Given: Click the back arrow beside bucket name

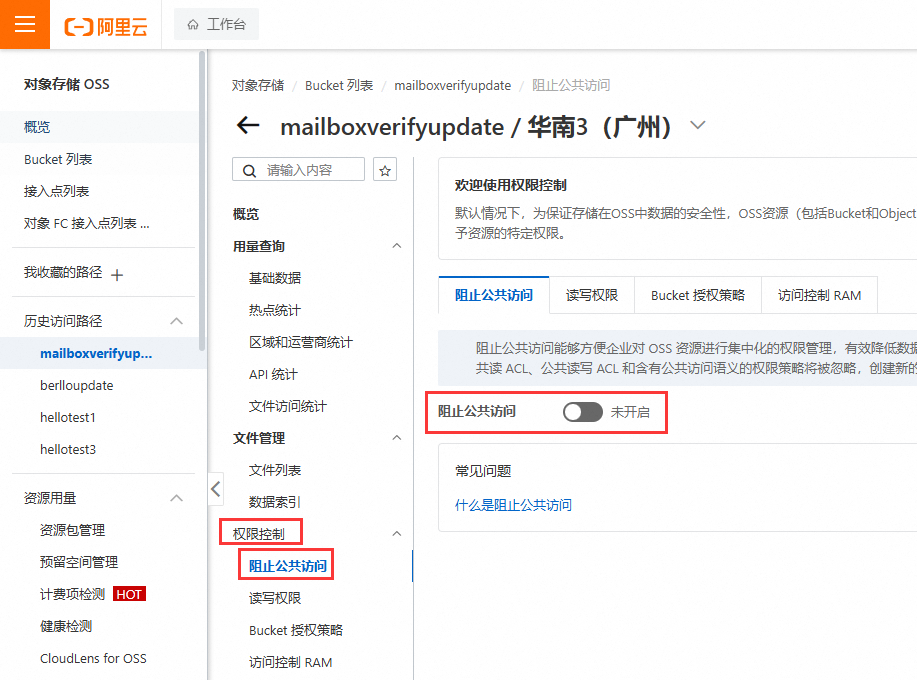Looking at the screenshot, I should pyautogui.click(x=247, y=126).
